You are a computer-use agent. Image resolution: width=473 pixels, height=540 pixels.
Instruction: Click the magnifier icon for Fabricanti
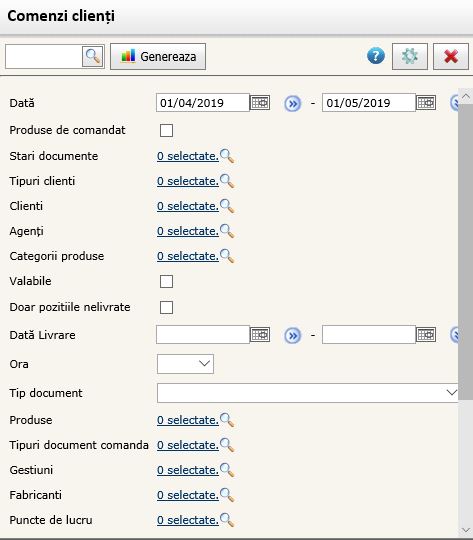(x=227, y=495)
